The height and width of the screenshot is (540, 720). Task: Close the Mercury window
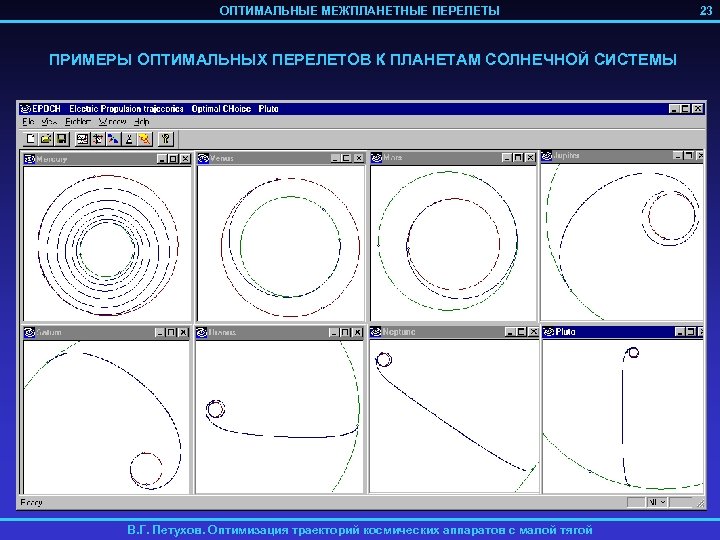click(x=185, y=159)
